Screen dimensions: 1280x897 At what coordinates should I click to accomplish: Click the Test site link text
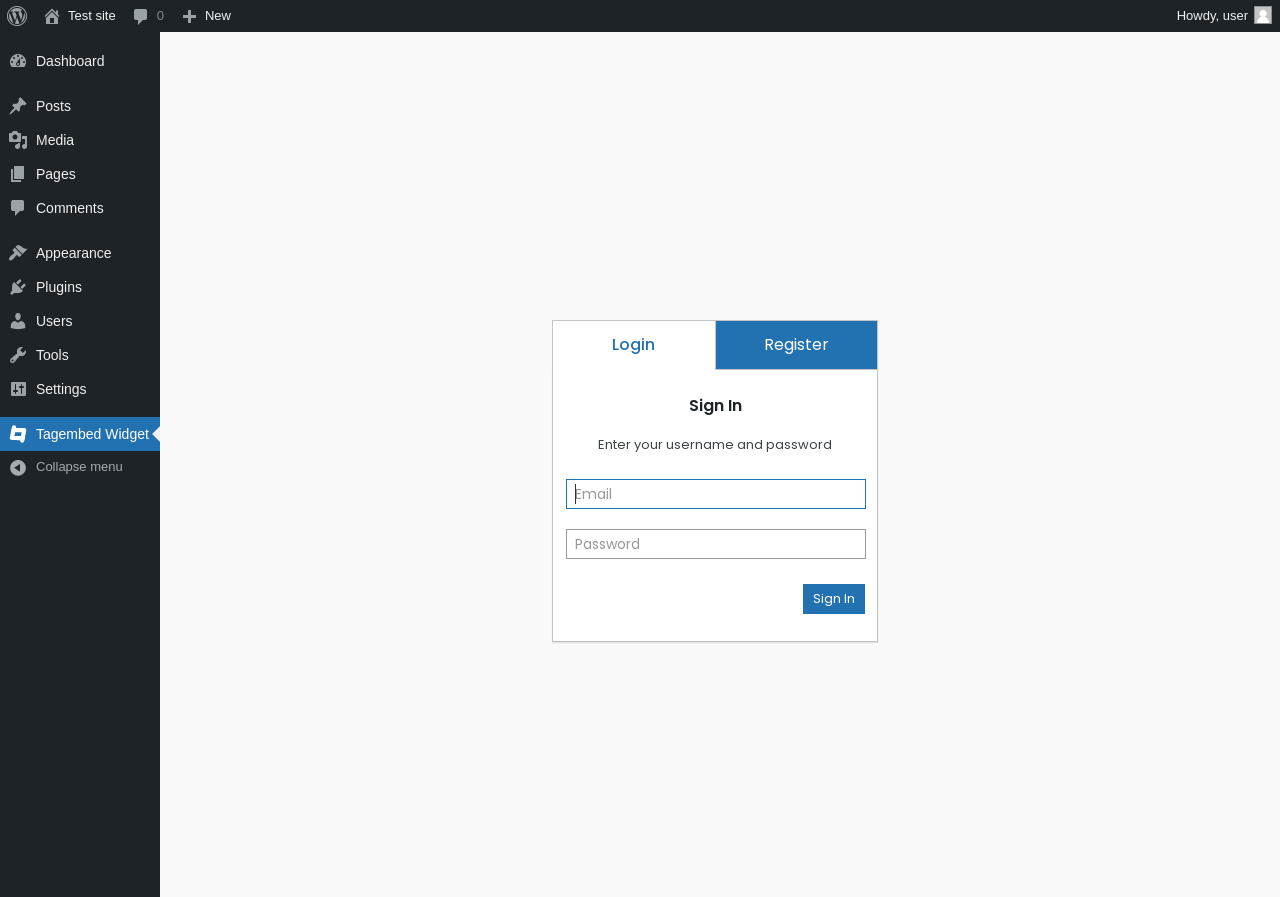(92, 16)
